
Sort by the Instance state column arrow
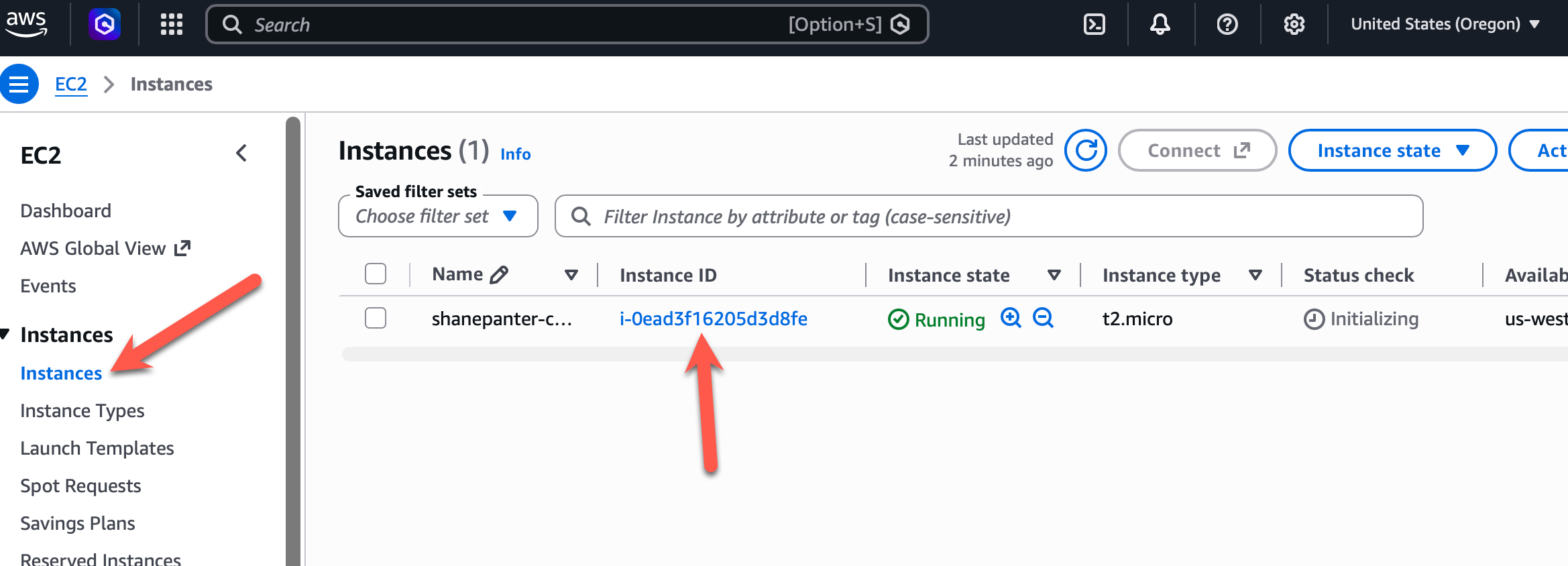tap(1054, 275)
